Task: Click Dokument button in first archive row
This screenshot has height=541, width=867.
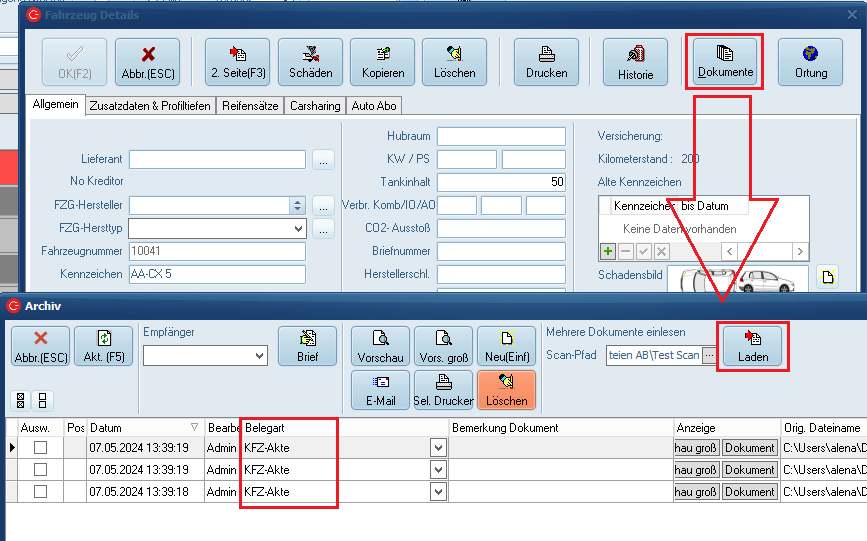Action: tap(749, 448)
